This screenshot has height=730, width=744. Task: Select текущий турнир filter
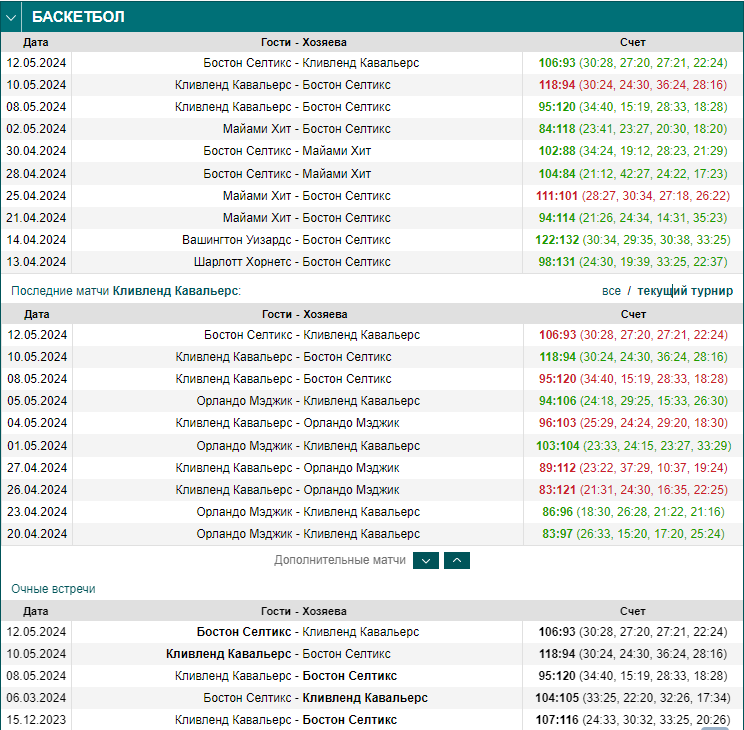685,290
